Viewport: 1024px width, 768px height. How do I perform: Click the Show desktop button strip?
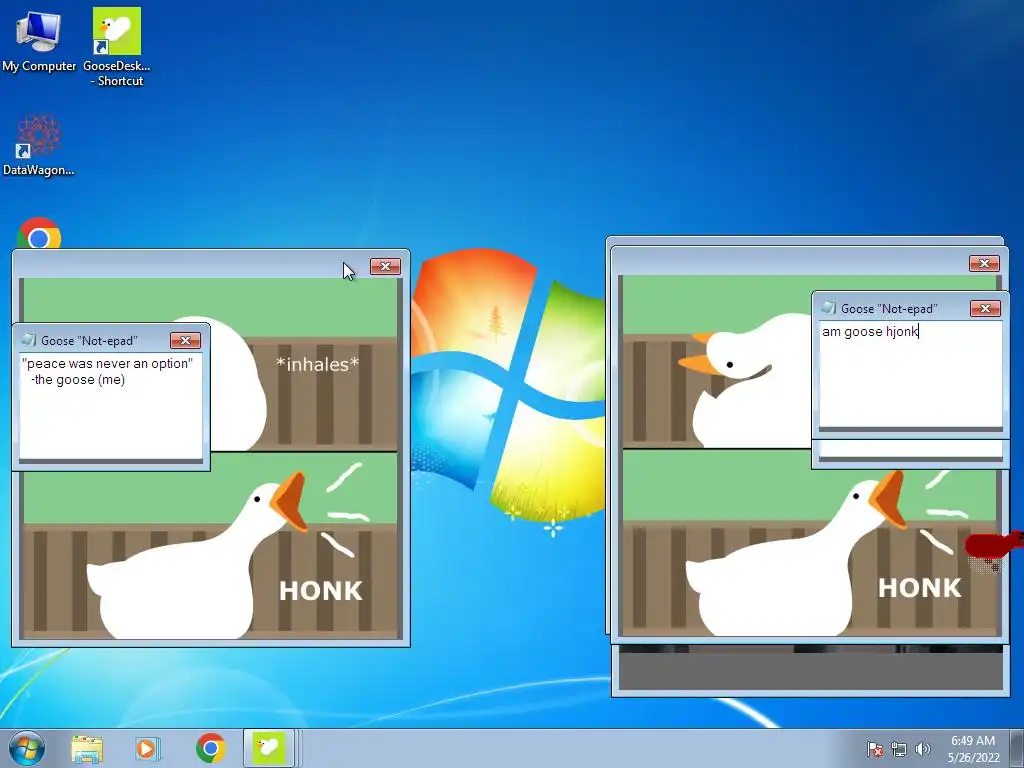click(x=1017, y=748)
